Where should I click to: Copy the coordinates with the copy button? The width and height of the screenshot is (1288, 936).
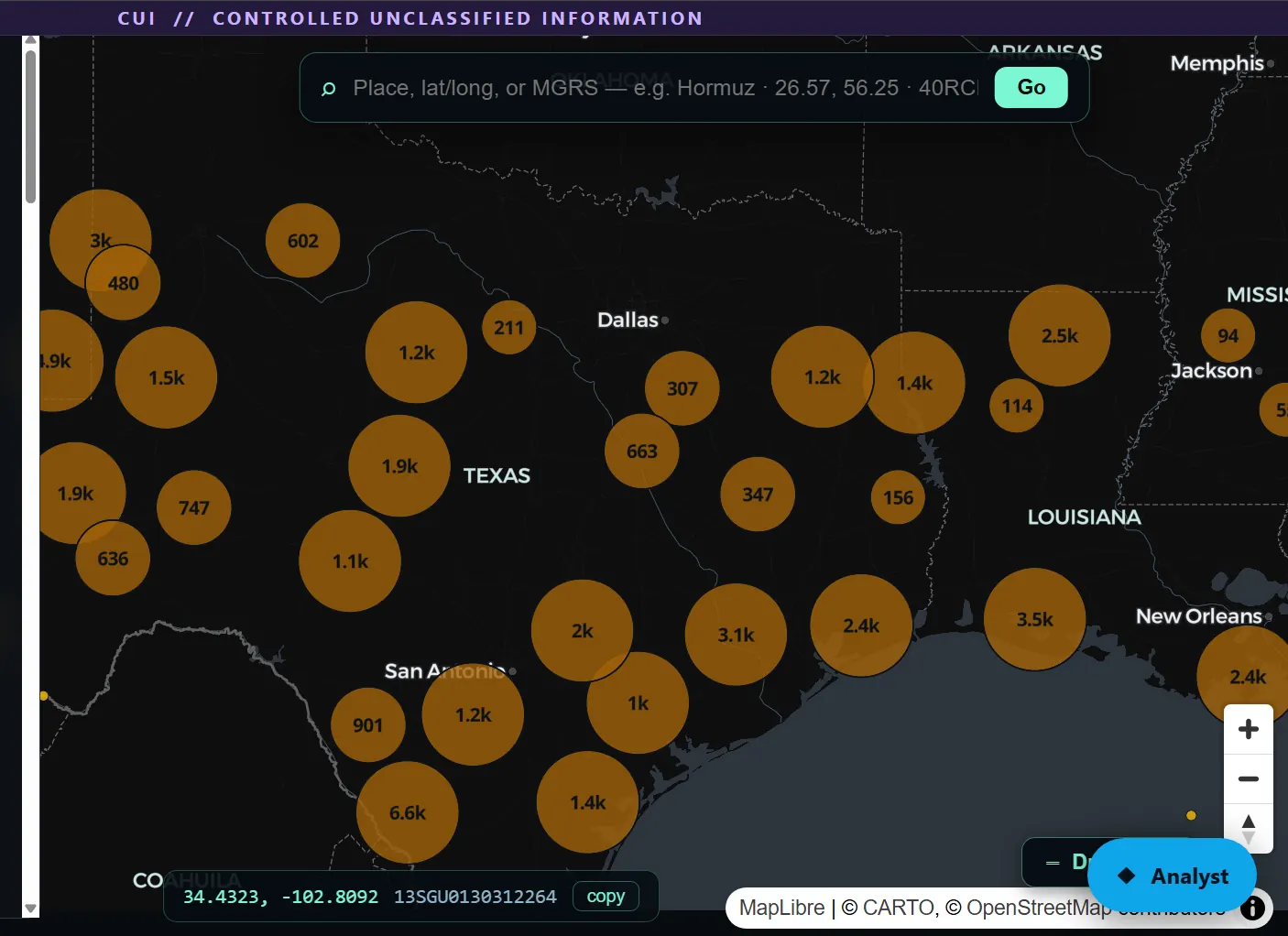pyautogui.click(x=606, y=896)
